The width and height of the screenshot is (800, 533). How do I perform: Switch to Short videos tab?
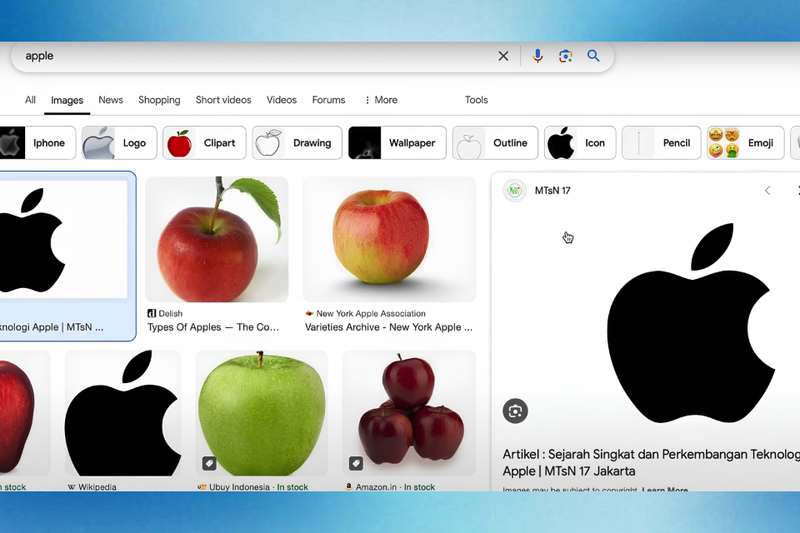pos(223,100)
